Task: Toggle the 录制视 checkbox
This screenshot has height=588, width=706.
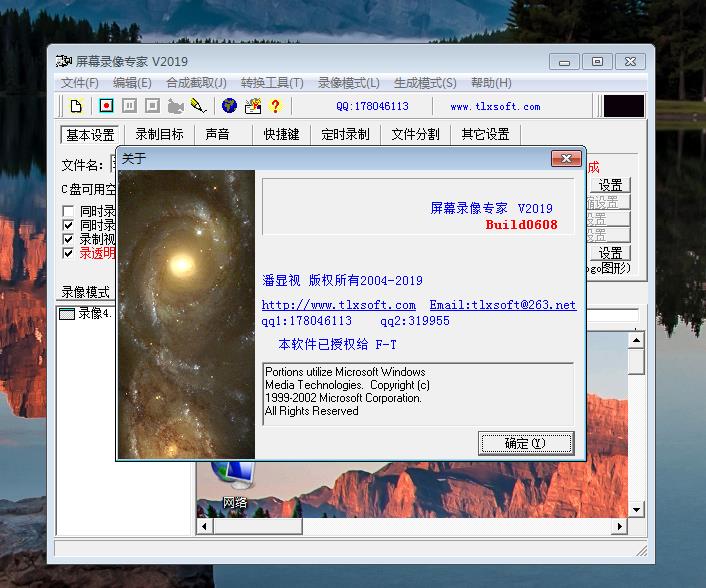Action: pos(68,240)
